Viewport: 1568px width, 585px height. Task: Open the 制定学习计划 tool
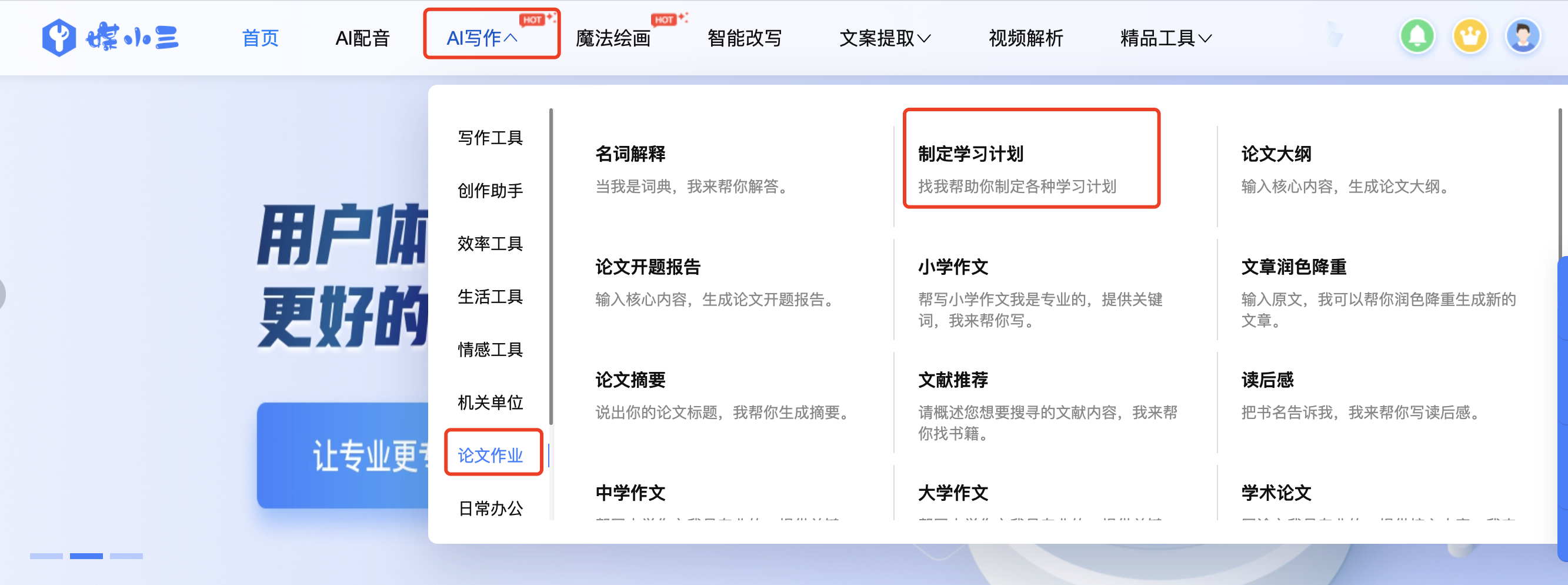(971, 154)
